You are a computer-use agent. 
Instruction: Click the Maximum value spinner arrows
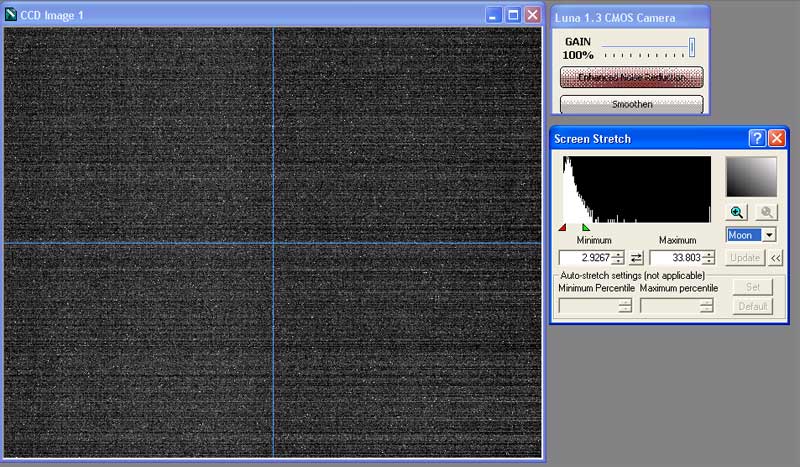click(708, 258)
